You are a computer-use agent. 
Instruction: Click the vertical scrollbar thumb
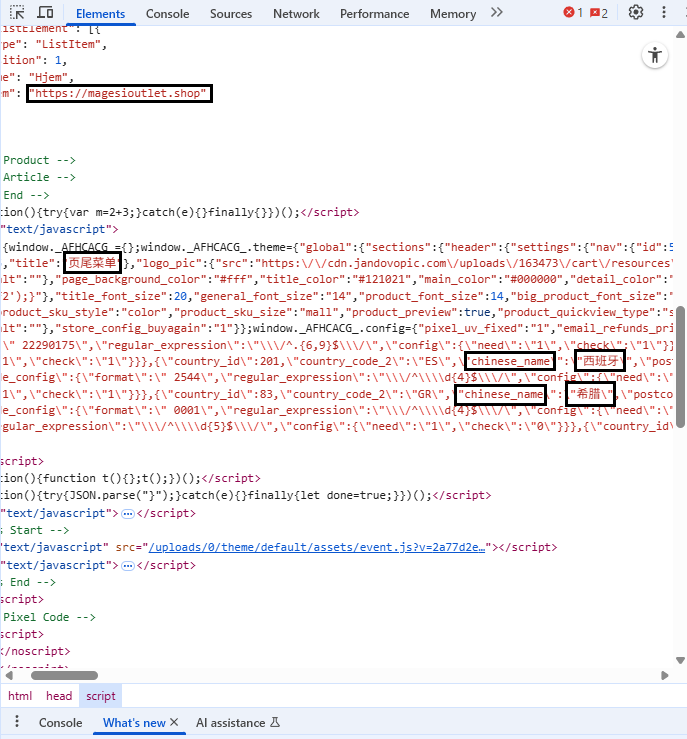680,367
